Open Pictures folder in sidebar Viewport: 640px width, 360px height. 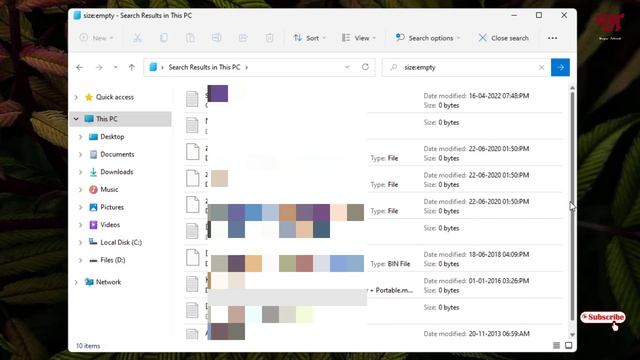tap(112, 207)
